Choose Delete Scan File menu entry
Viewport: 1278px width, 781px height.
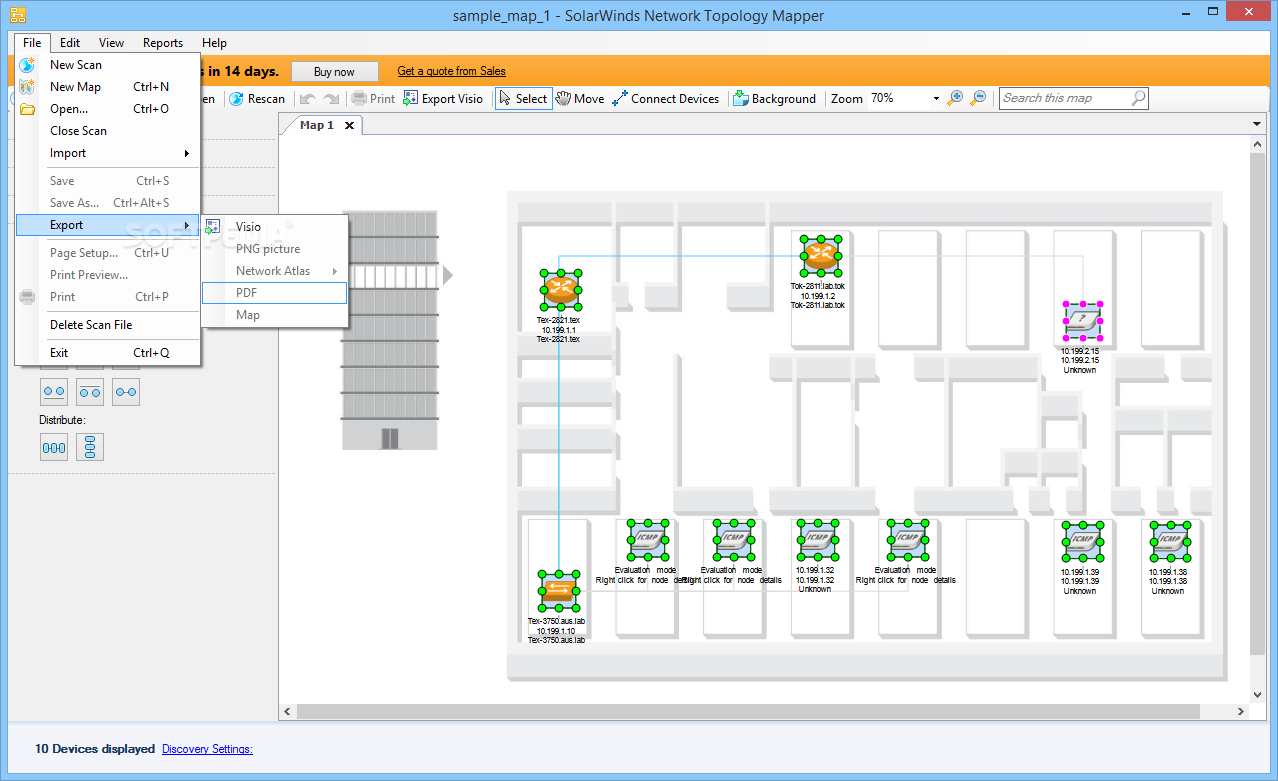[x=108, y=325]
